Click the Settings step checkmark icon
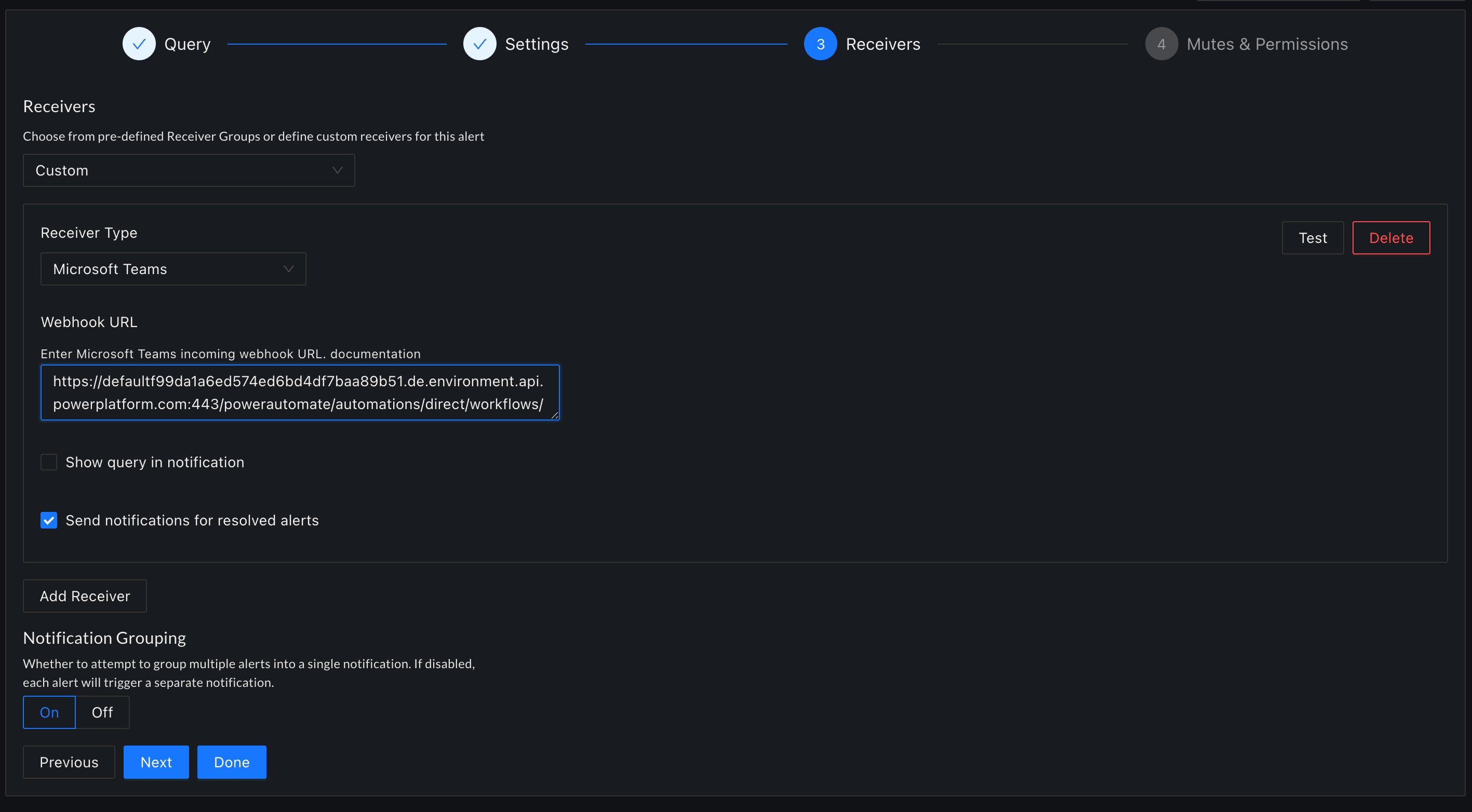Screen dimensions: 1472x812 click(x=480, y=44)
